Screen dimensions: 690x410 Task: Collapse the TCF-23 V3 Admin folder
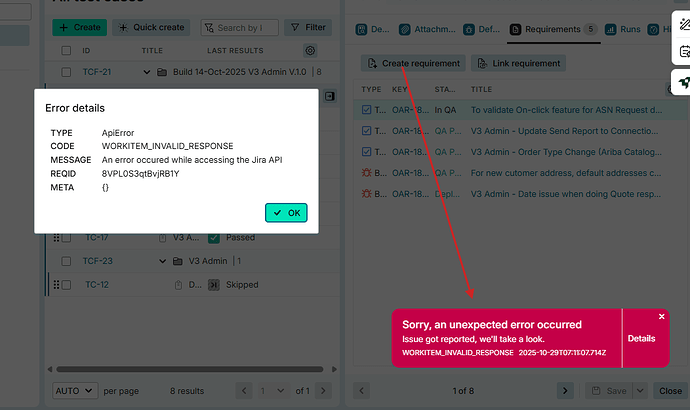coord(162,261)
